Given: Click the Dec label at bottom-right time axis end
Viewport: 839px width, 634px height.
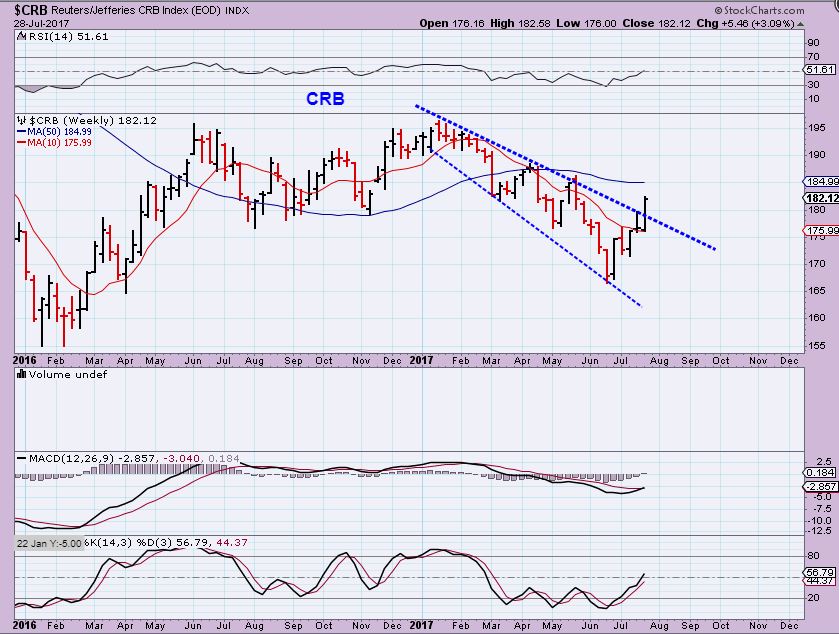Looking at the screenshot, I should pos(790,625).
